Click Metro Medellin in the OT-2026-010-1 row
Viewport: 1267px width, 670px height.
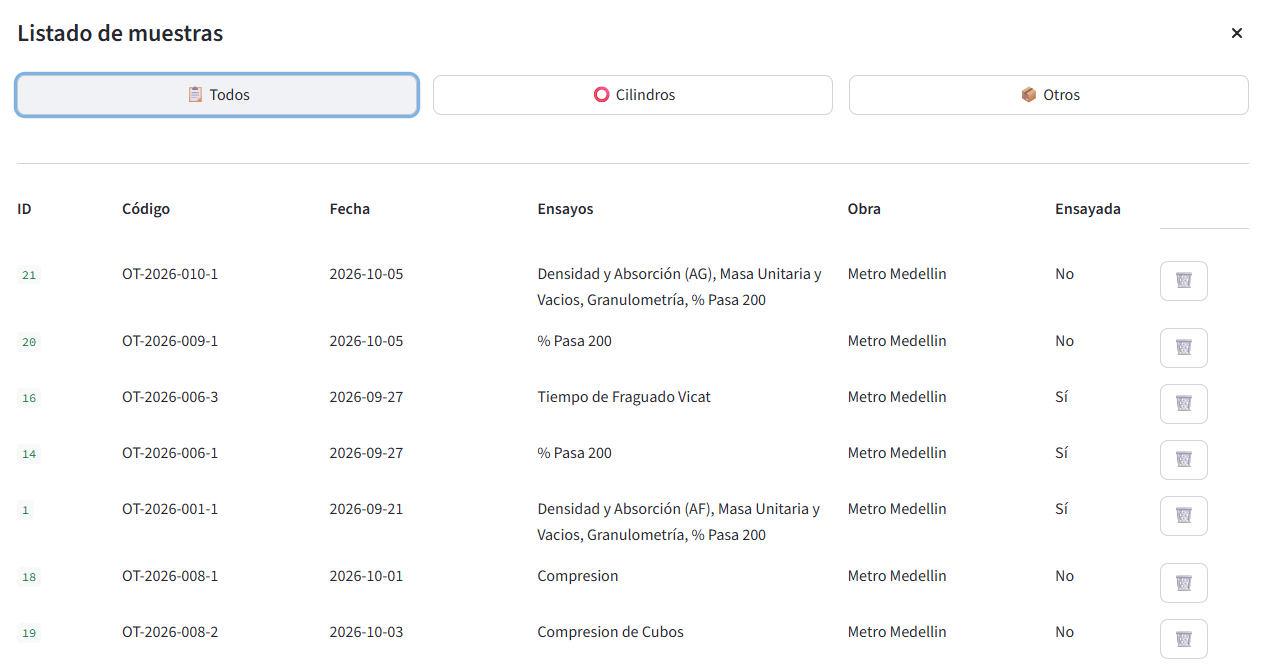click(x=897, y=274)
